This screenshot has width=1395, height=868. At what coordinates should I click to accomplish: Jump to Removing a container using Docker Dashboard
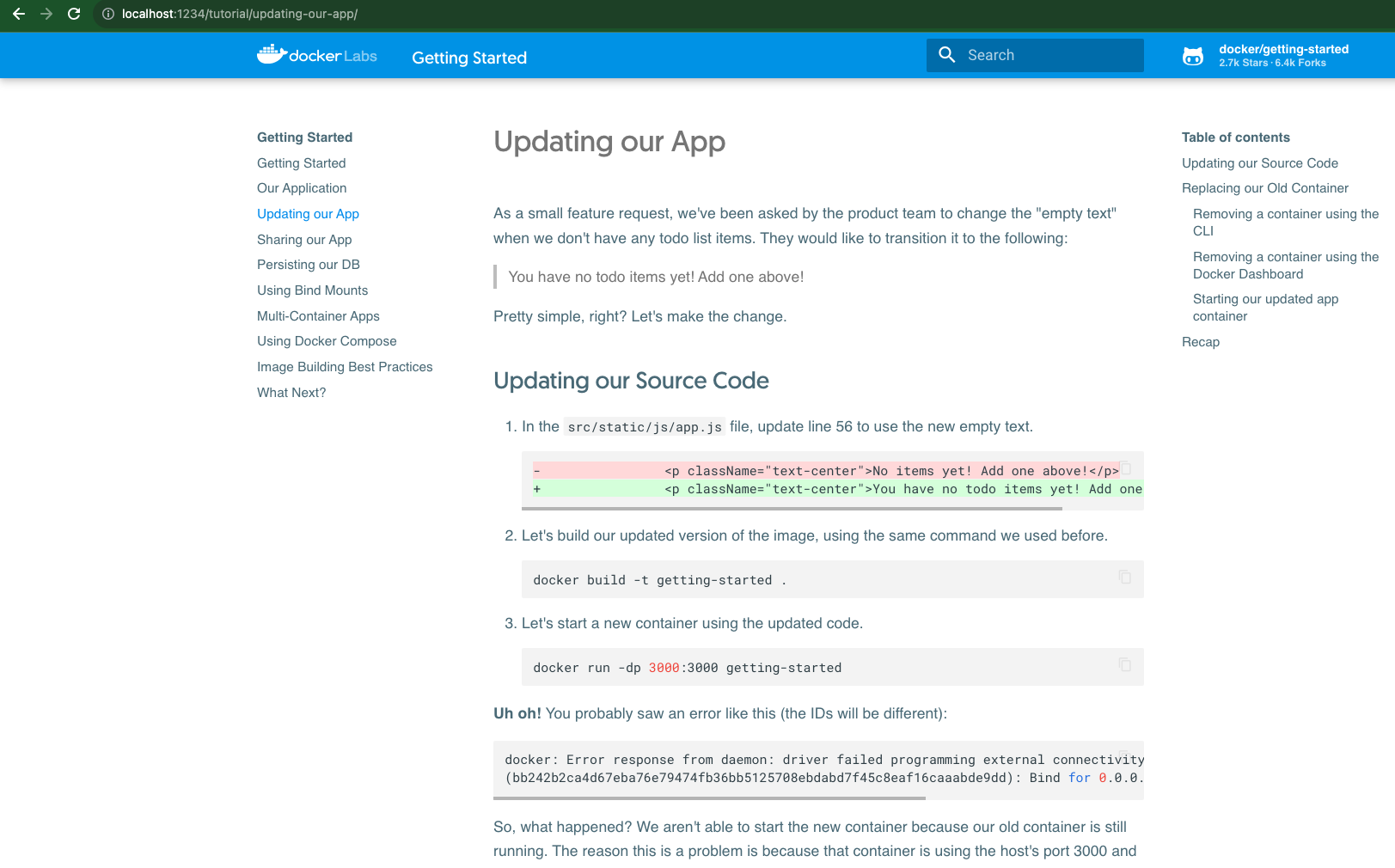[x=1285, y=266]
